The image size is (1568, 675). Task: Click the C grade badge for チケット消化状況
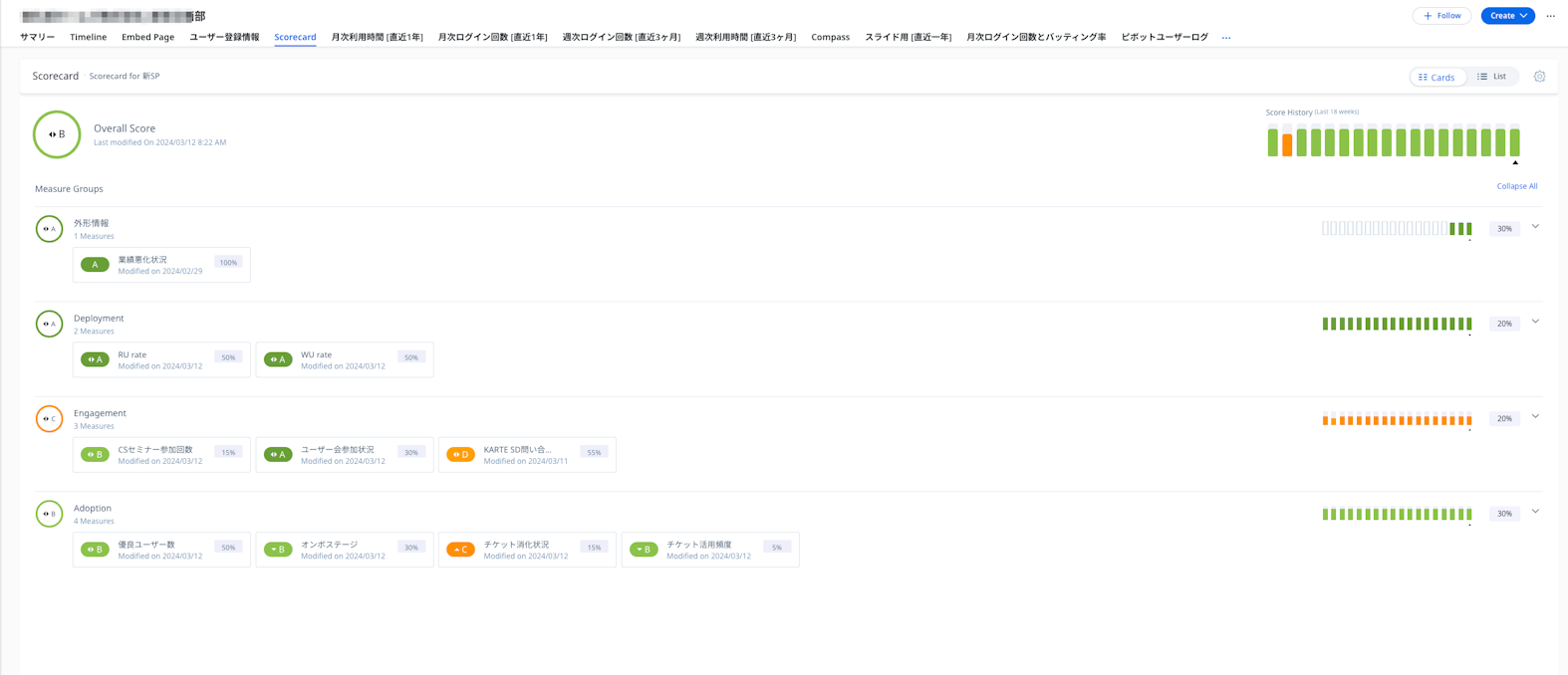460,550
